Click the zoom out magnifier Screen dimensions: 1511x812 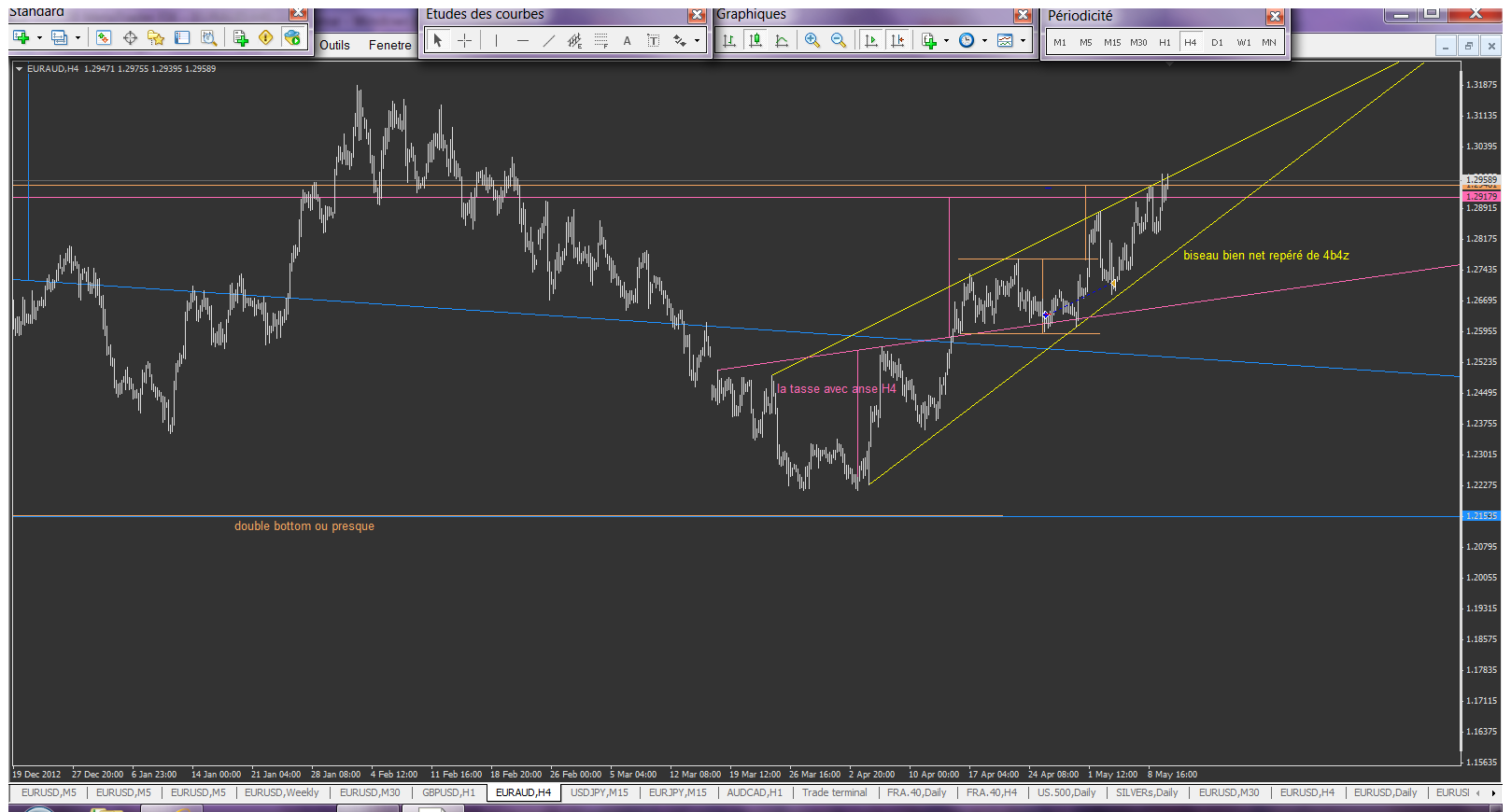pyautogui.click(x=838, y=40)
